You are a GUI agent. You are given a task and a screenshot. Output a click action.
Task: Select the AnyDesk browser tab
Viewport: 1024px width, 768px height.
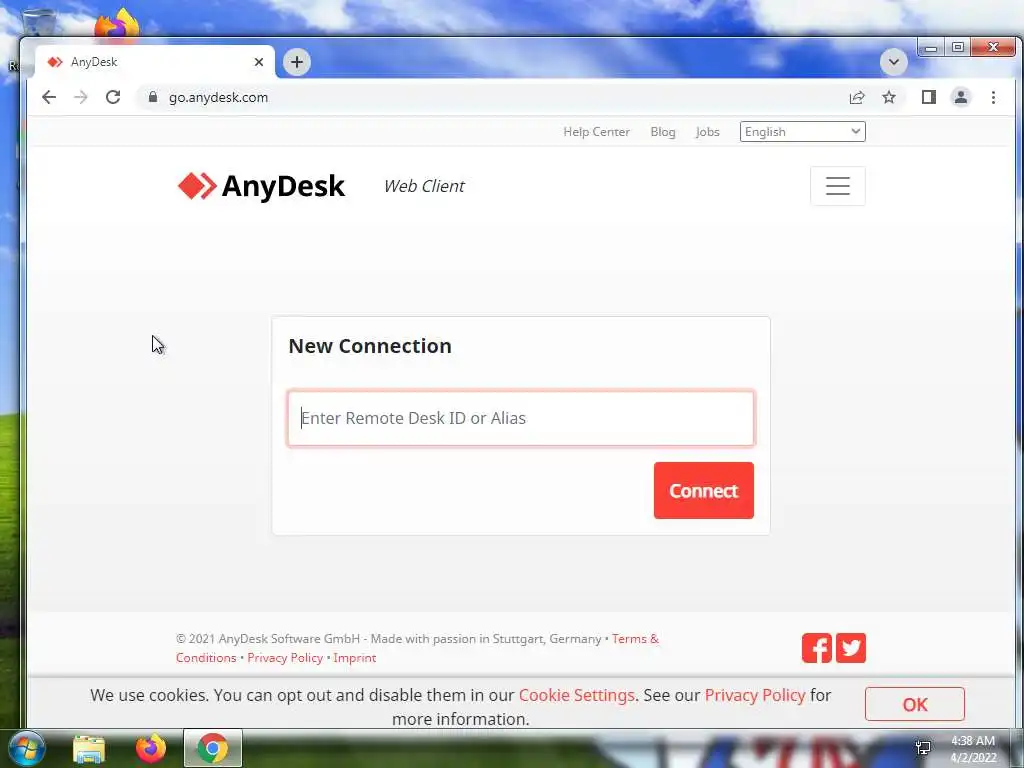coord(155,62)
